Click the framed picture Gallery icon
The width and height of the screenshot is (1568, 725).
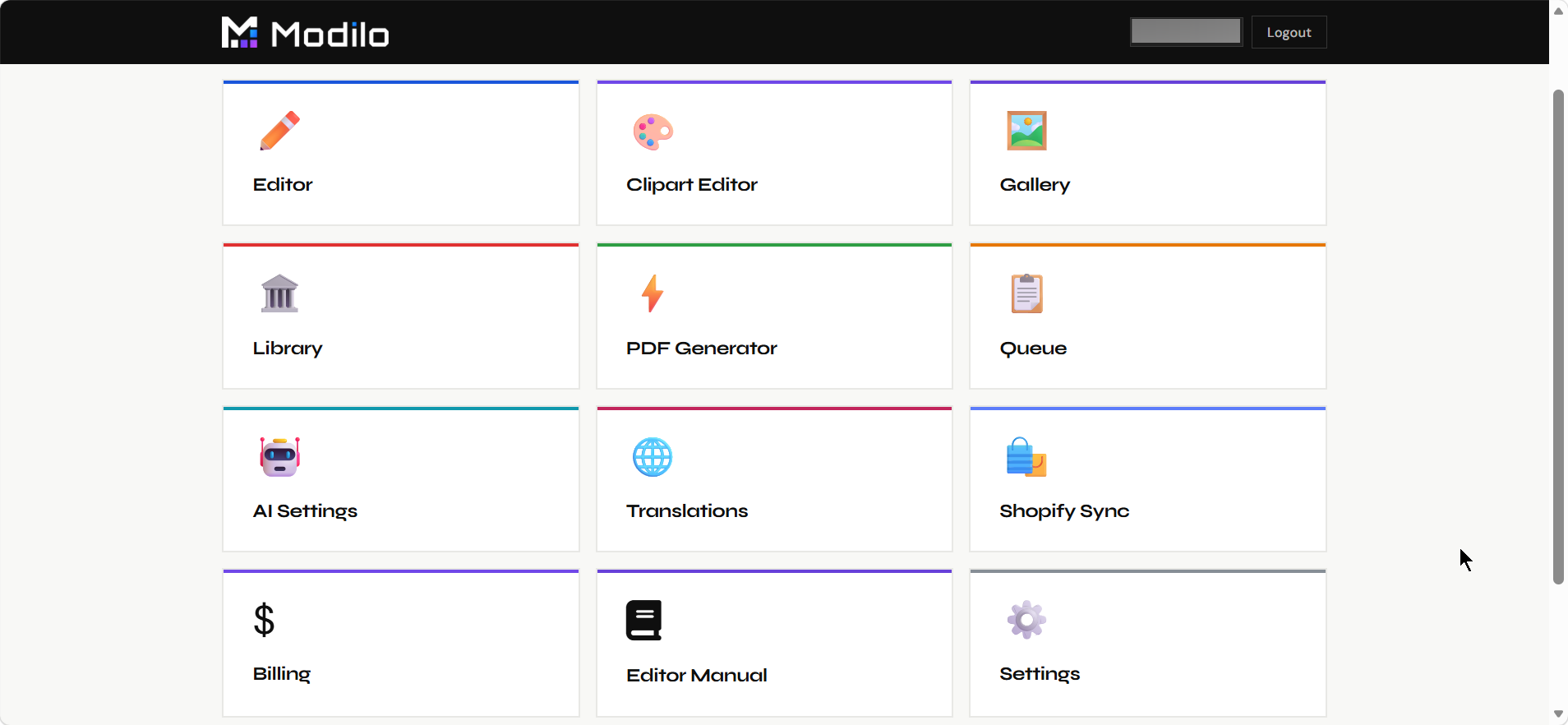click(x=1026, y=131)
